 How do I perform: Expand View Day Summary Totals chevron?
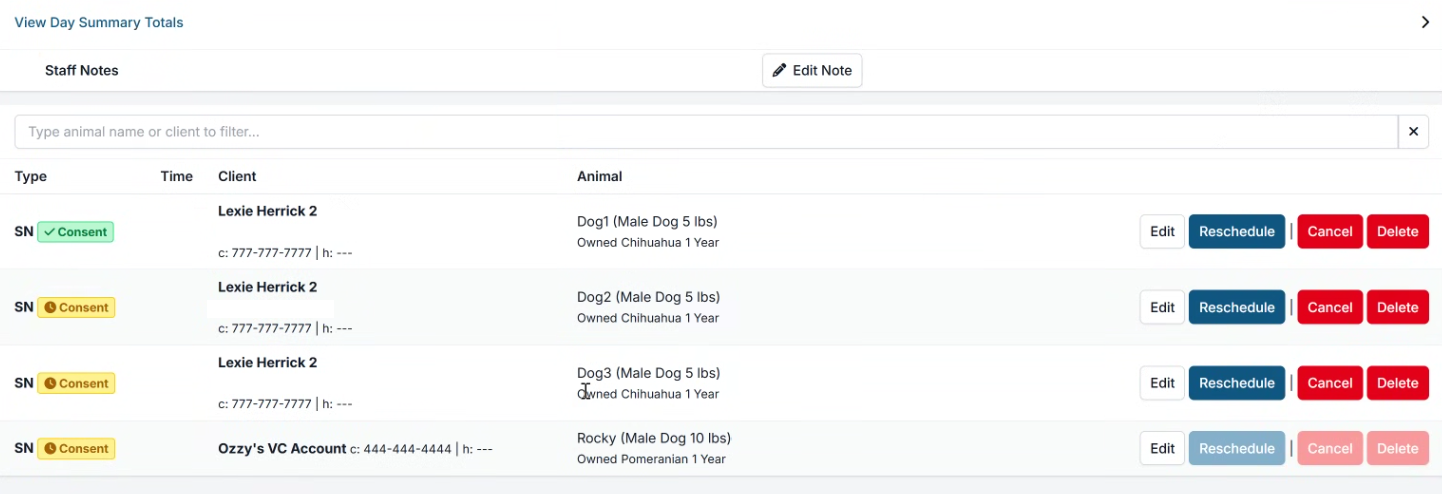tap(1425, 22)
